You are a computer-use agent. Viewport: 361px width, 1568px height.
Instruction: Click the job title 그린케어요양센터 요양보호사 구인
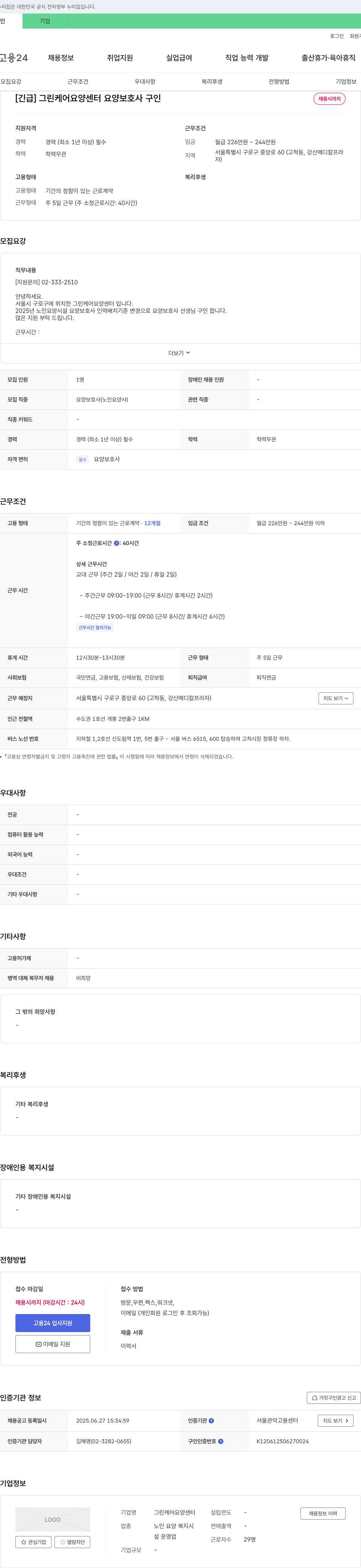pyautogui.click(x=88, y=98)
